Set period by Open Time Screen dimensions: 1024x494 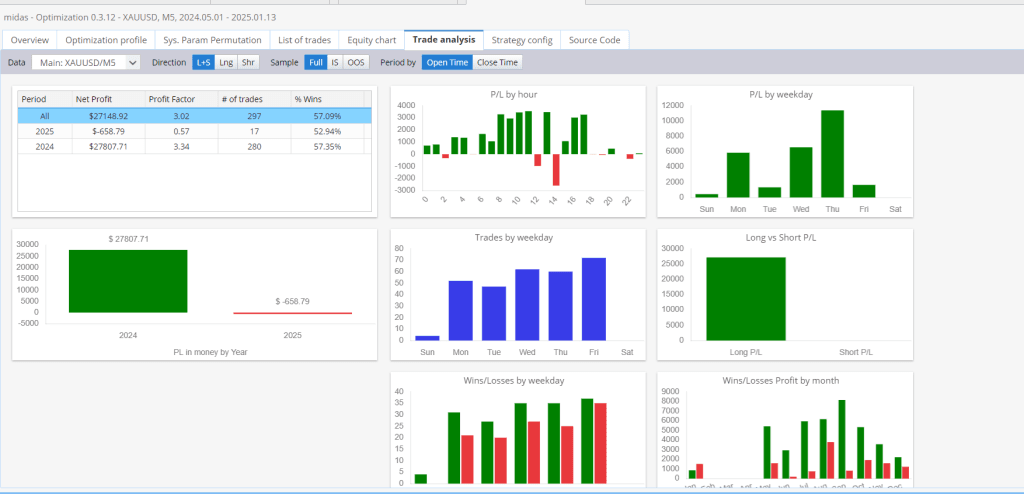tap(447, 63)
